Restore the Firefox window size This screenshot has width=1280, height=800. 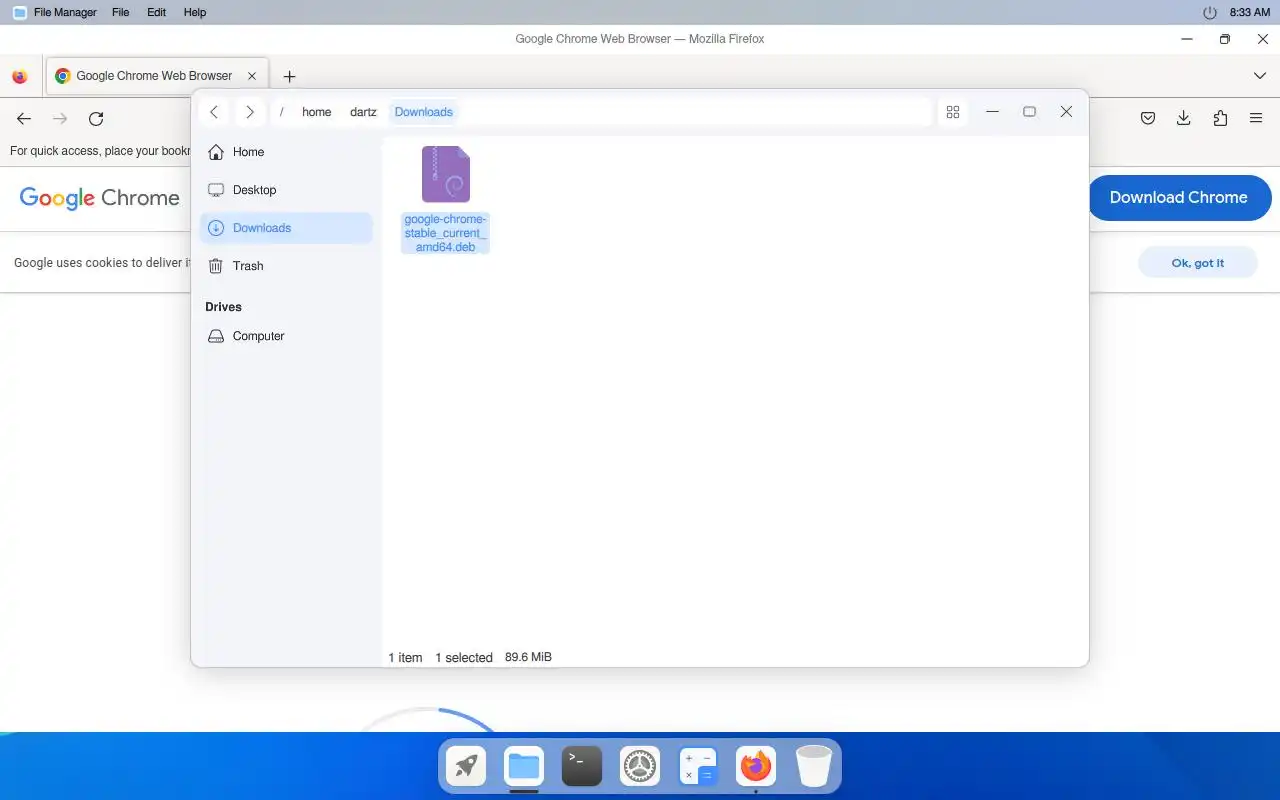(1225, 39)
